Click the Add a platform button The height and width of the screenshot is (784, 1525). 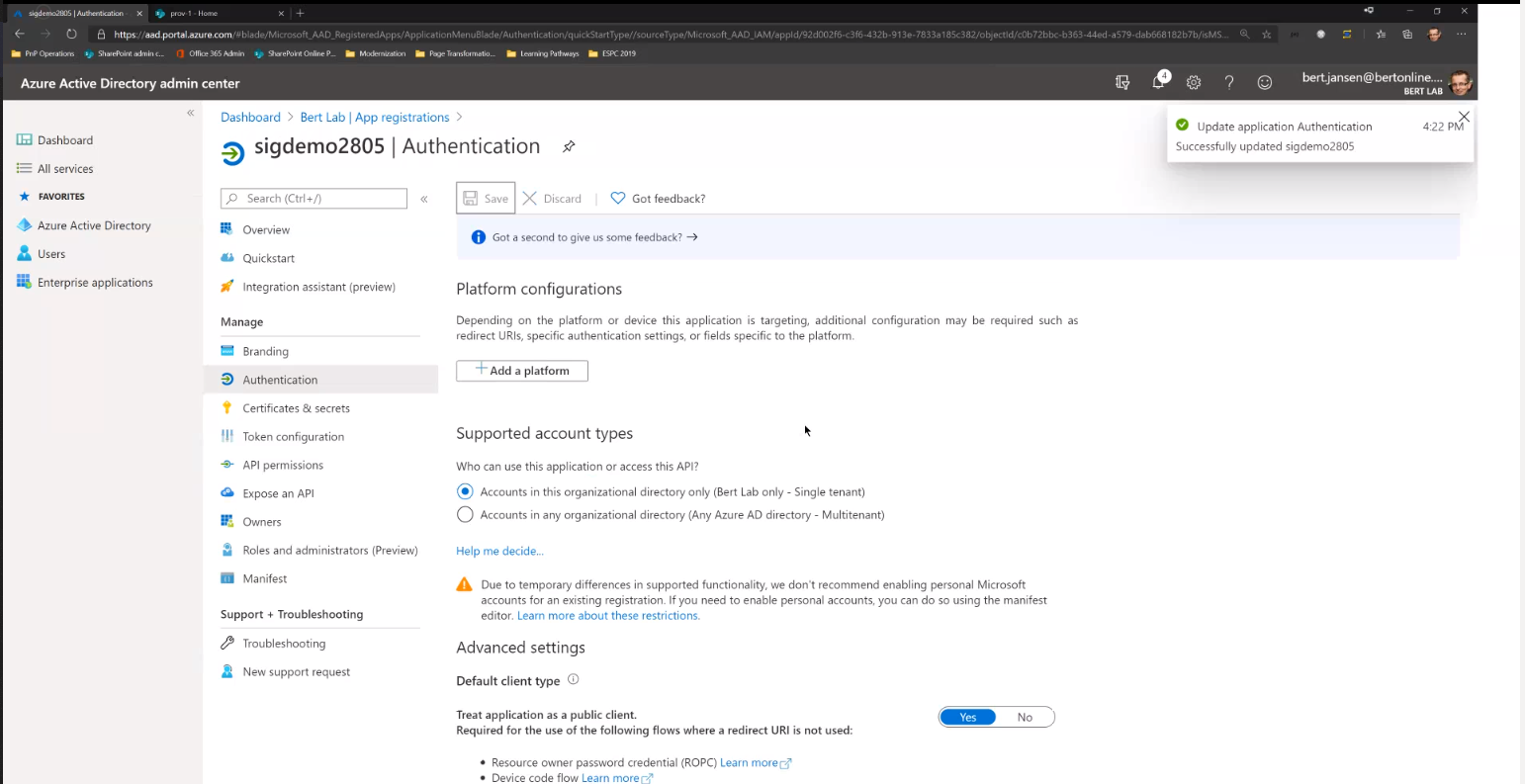(521, 370)
